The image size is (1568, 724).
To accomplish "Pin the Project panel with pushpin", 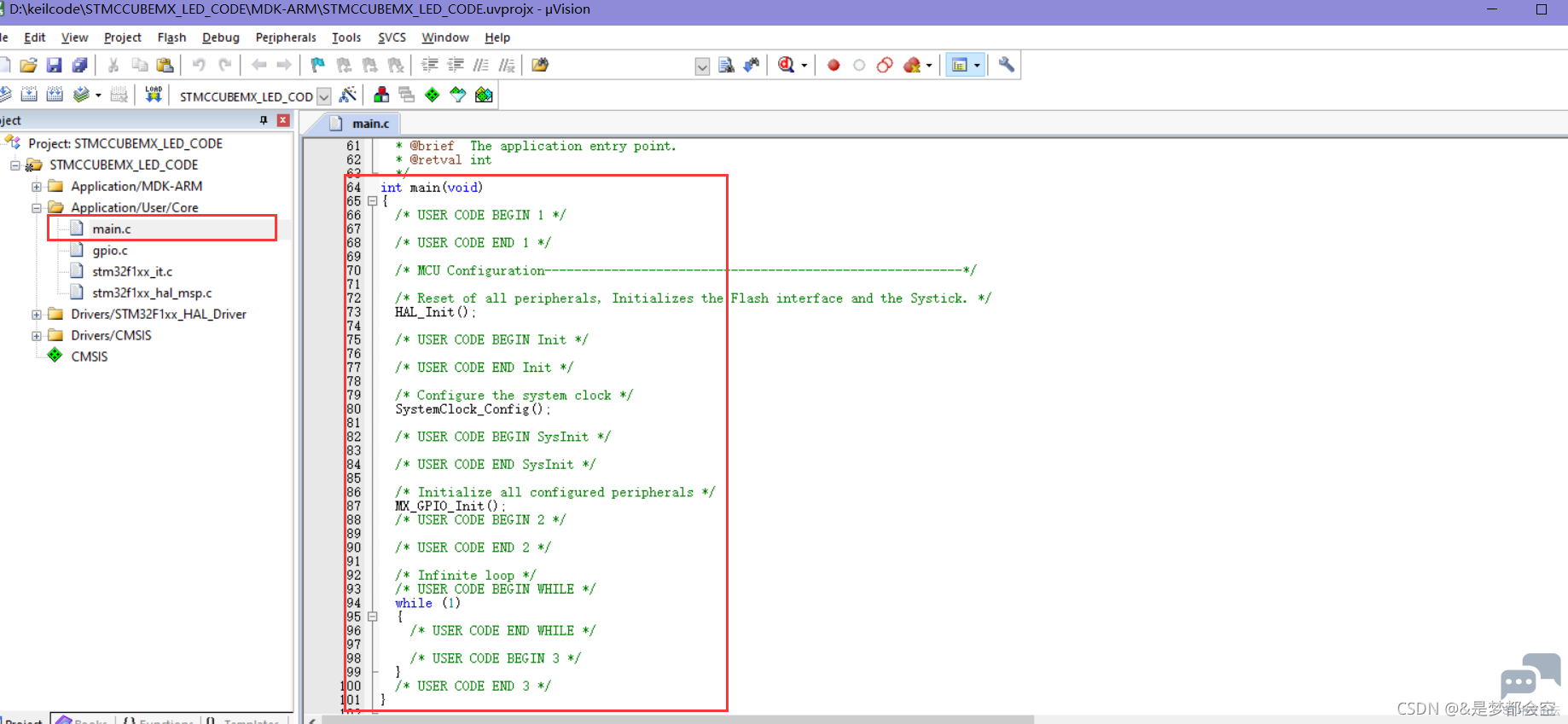I will pos(264,120).
